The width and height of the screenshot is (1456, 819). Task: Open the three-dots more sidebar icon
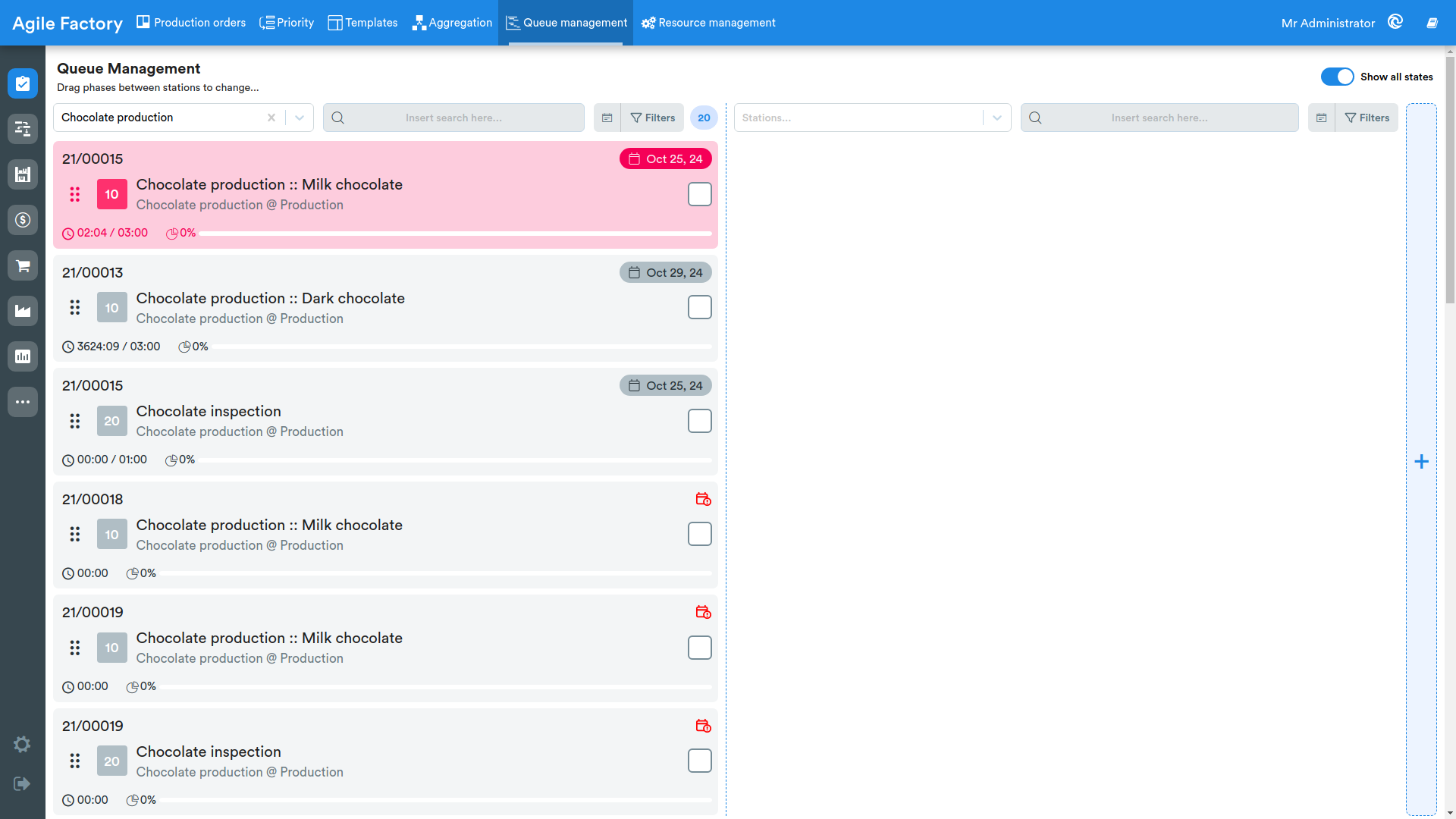[23, 402]
